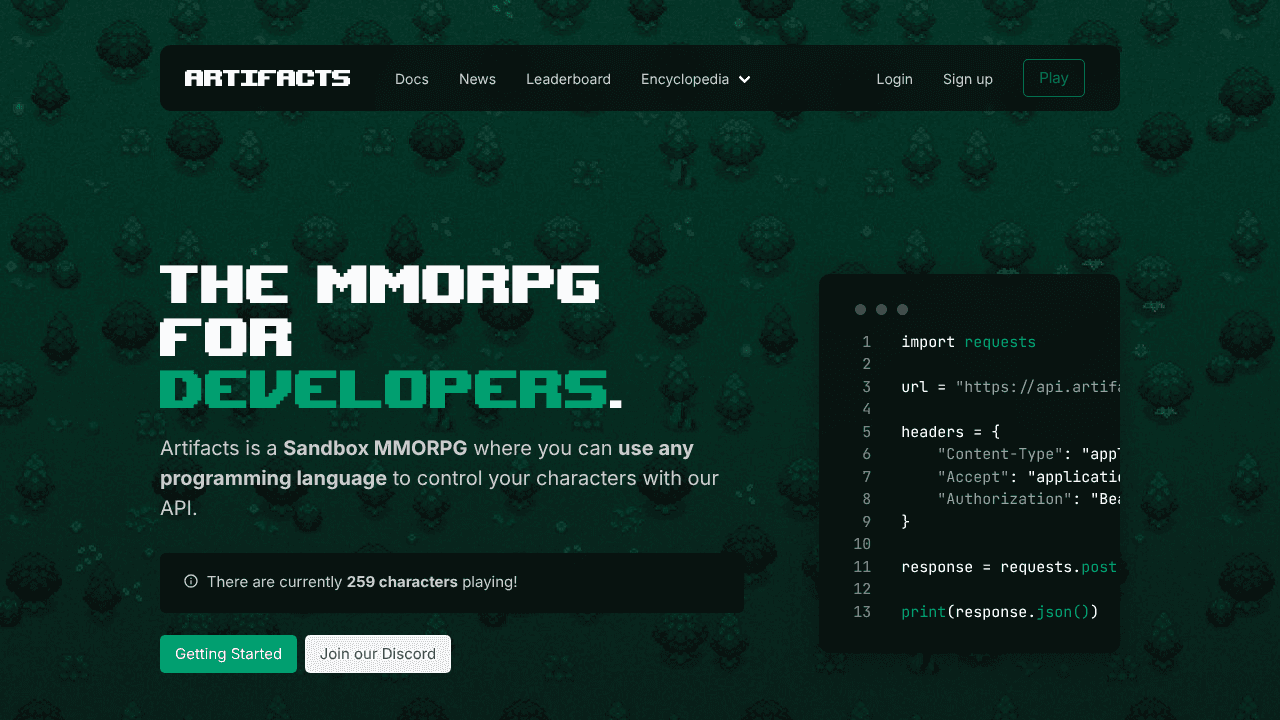Click the 'headers = {' code line
This screenshot has width=1280, height=720.
pyautogui.click(x=950, y=432)
